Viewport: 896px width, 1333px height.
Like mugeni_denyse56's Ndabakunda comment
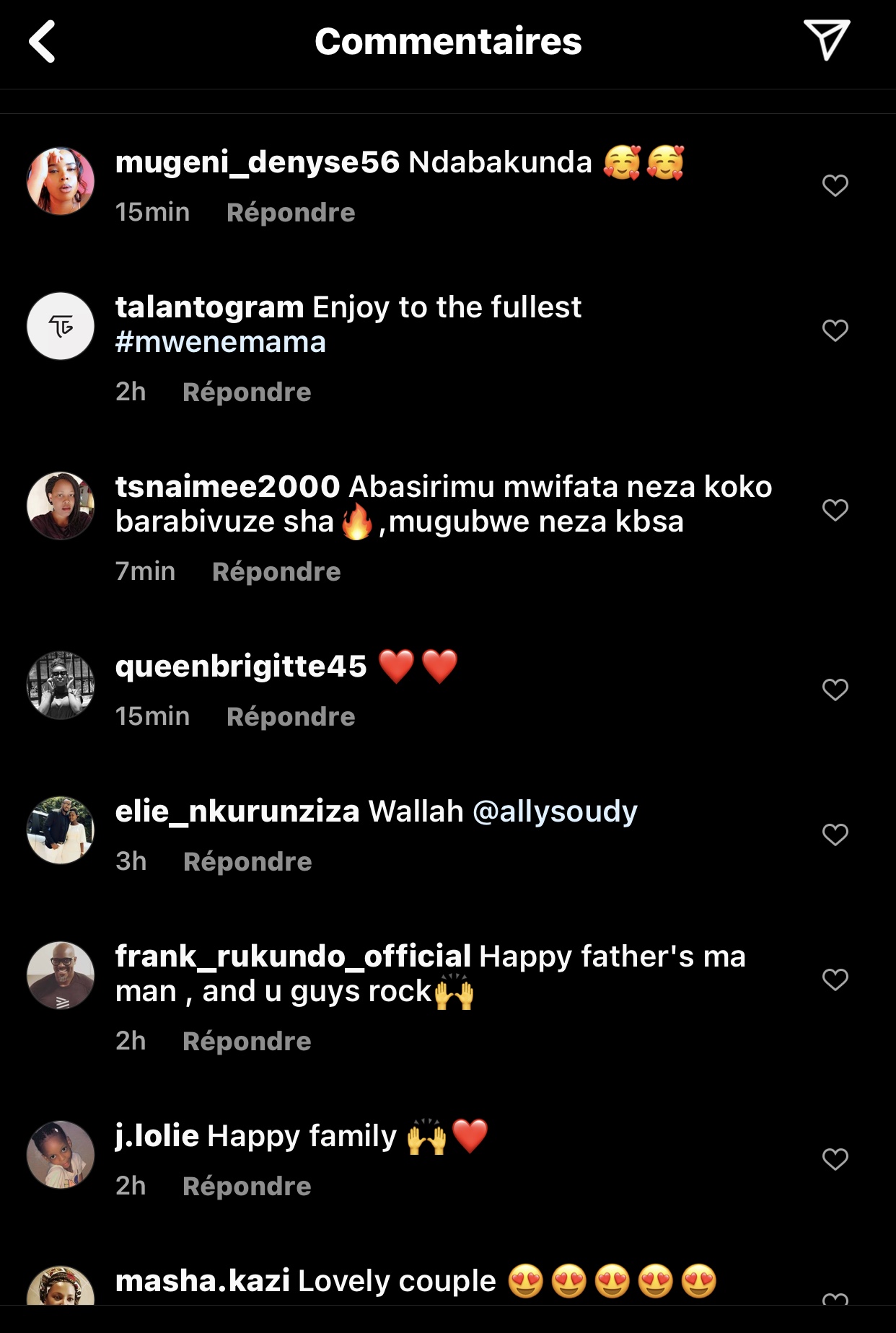click(x=835, y=185)
